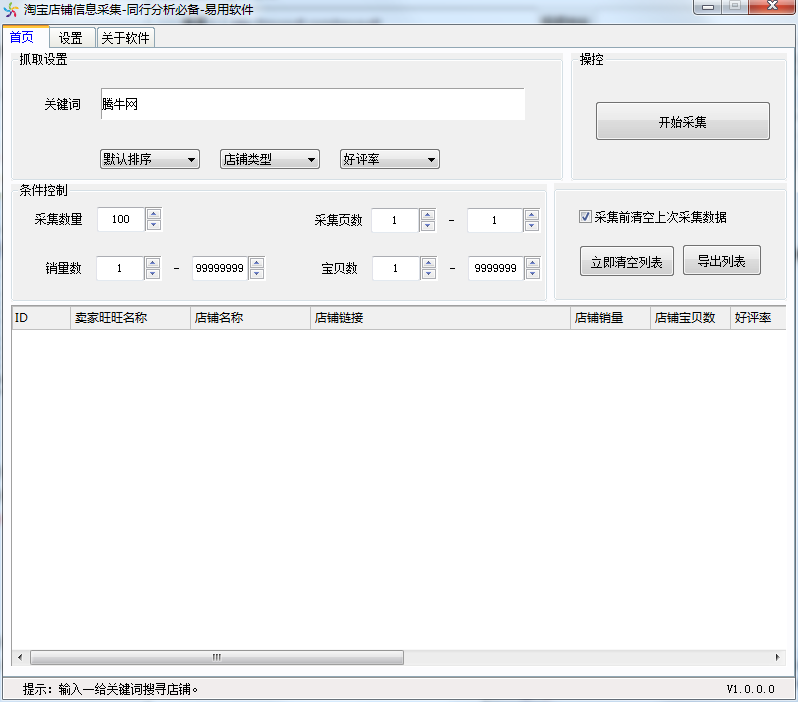This screenshot has width=798, height=702.
Task: Minimize the application window
Action: (x=708, y=7)
